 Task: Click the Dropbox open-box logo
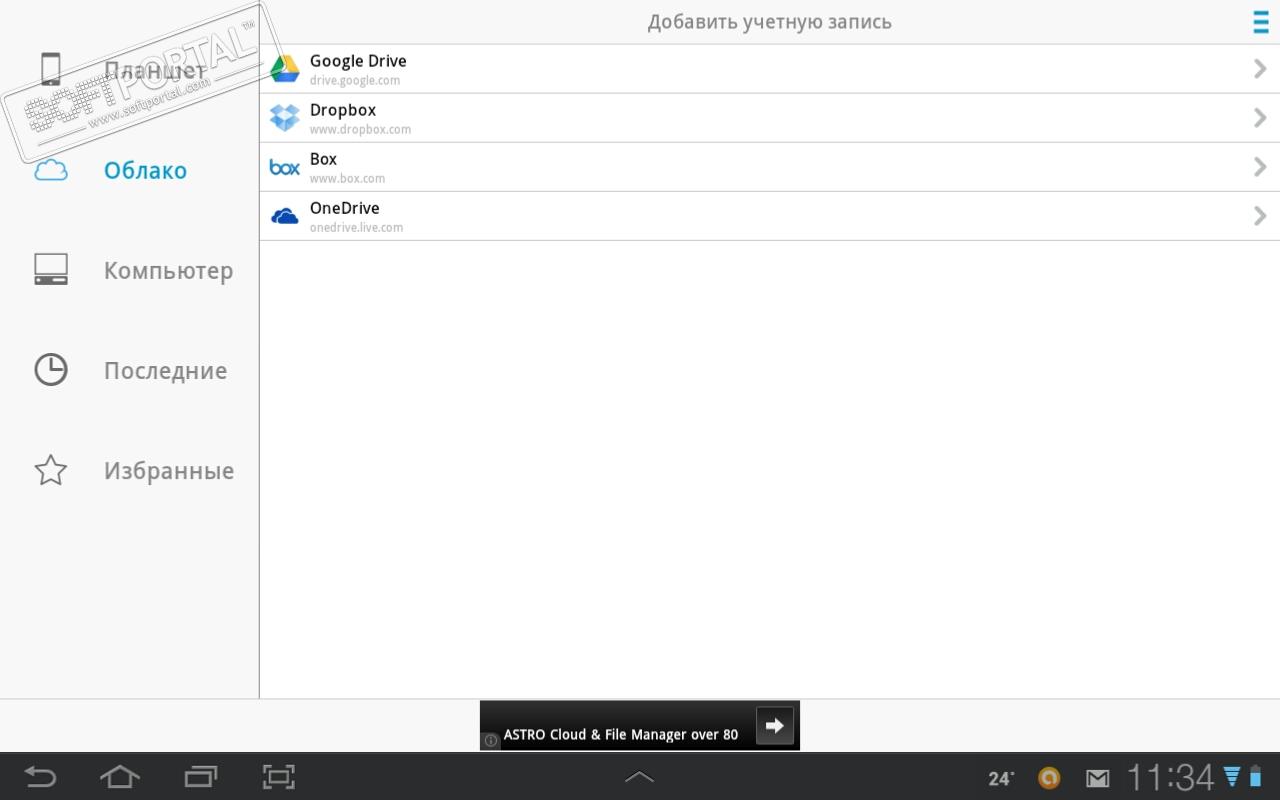[x=285, y=118]
